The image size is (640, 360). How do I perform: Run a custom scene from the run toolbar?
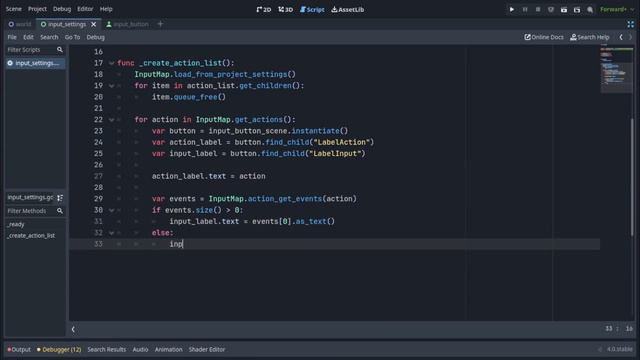[577, 9]
